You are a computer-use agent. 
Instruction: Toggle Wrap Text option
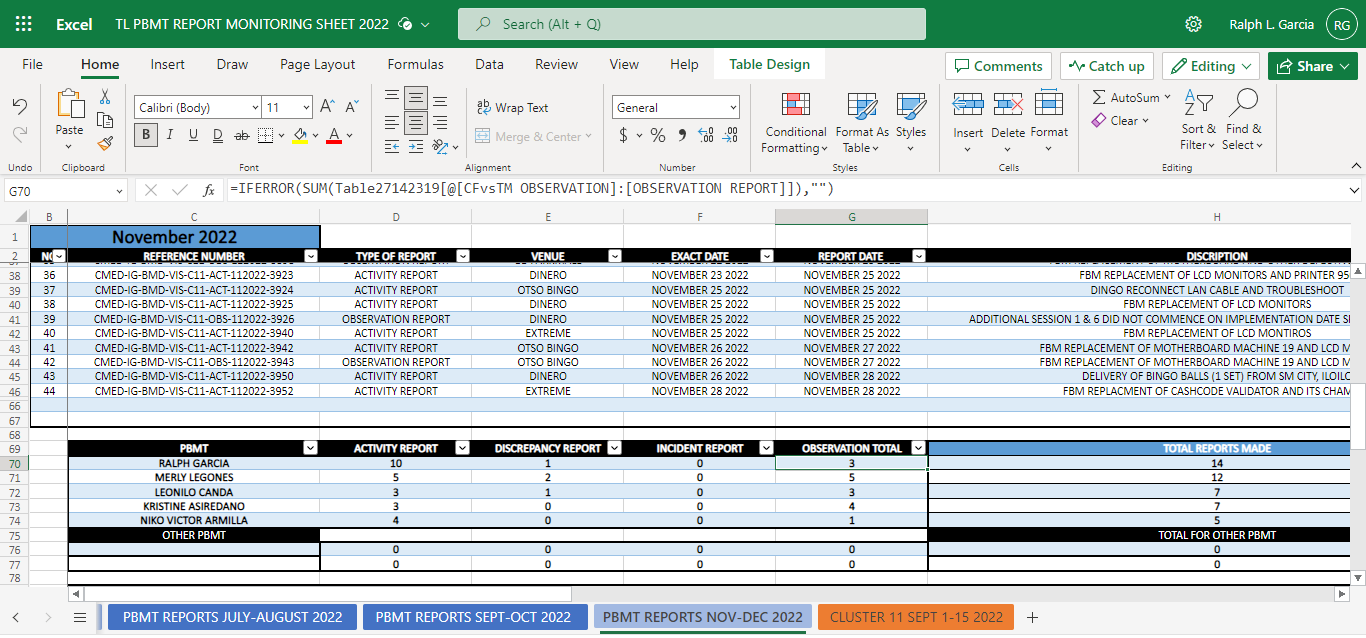click(512, 107)
